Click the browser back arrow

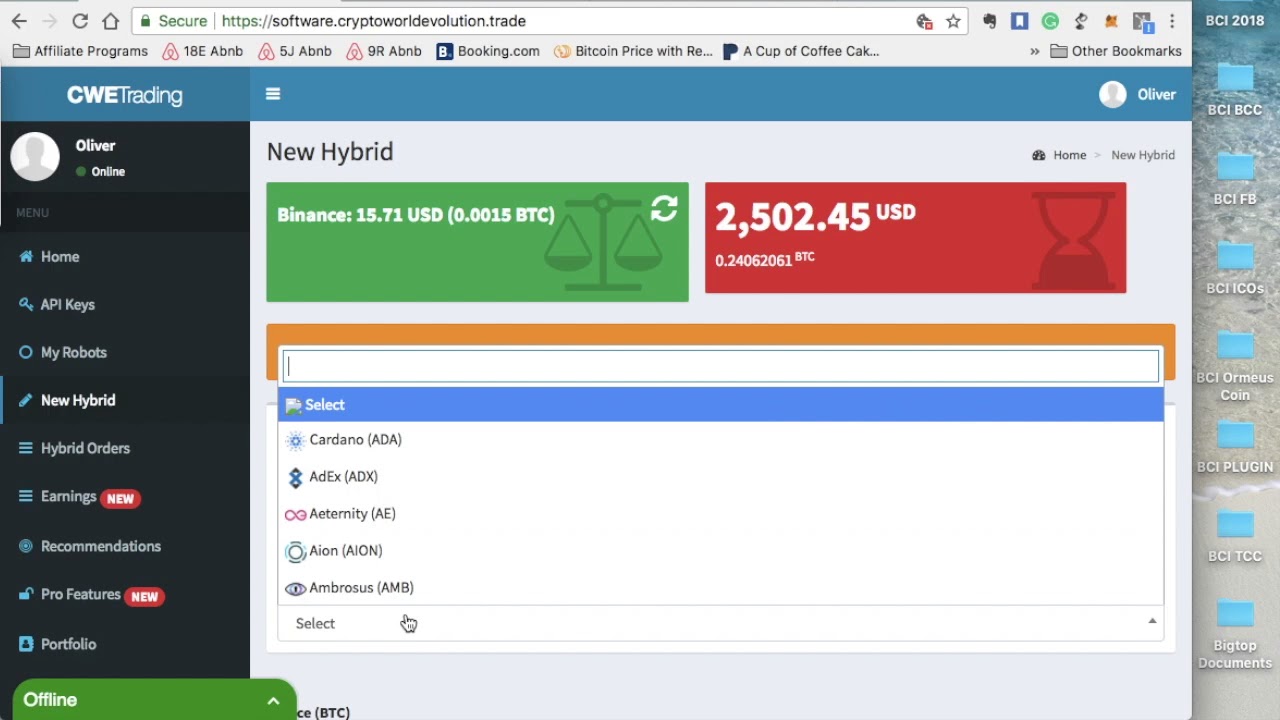[19, 21]
